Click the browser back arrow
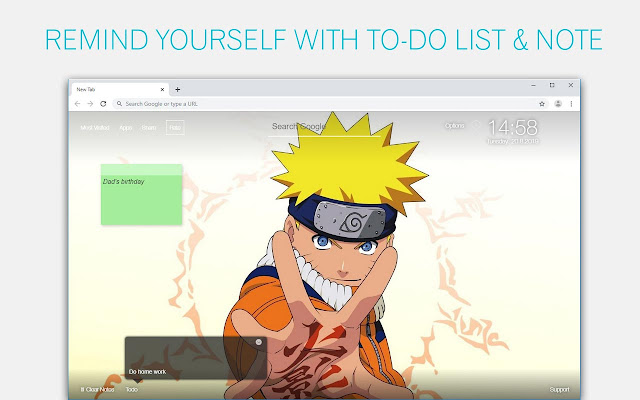This screenshot has height=400, width=640. pyautogui.click(x=77, y=104)
